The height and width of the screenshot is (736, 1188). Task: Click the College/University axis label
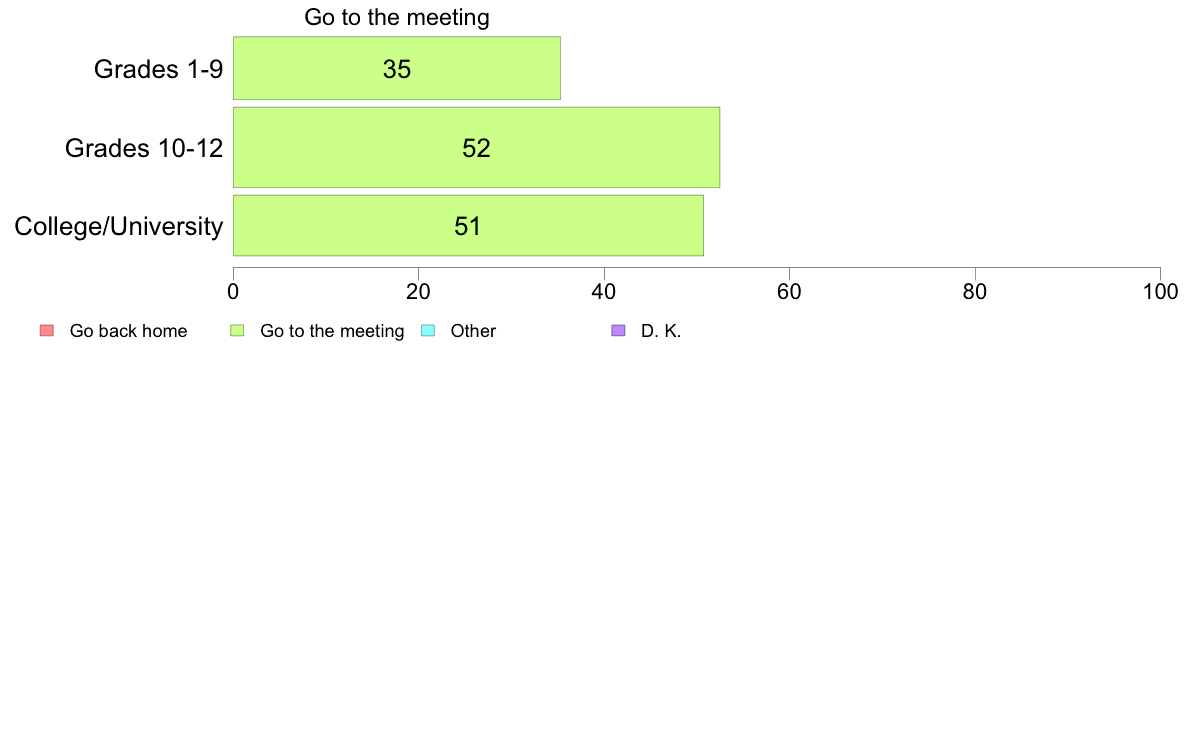119,227
